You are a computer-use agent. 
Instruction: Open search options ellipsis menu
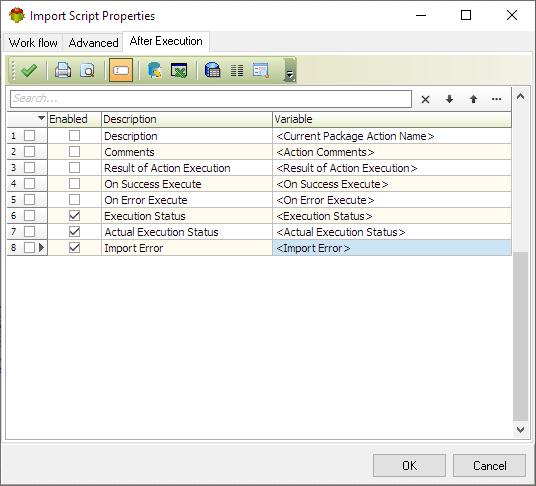coord(496,99)
